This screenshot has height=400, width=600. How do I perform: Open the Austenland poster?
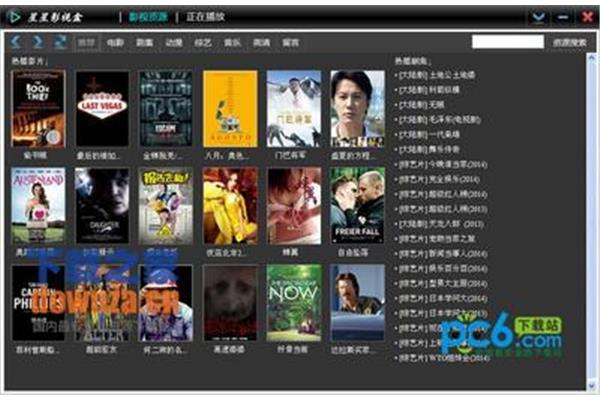[x=38, y=206]
